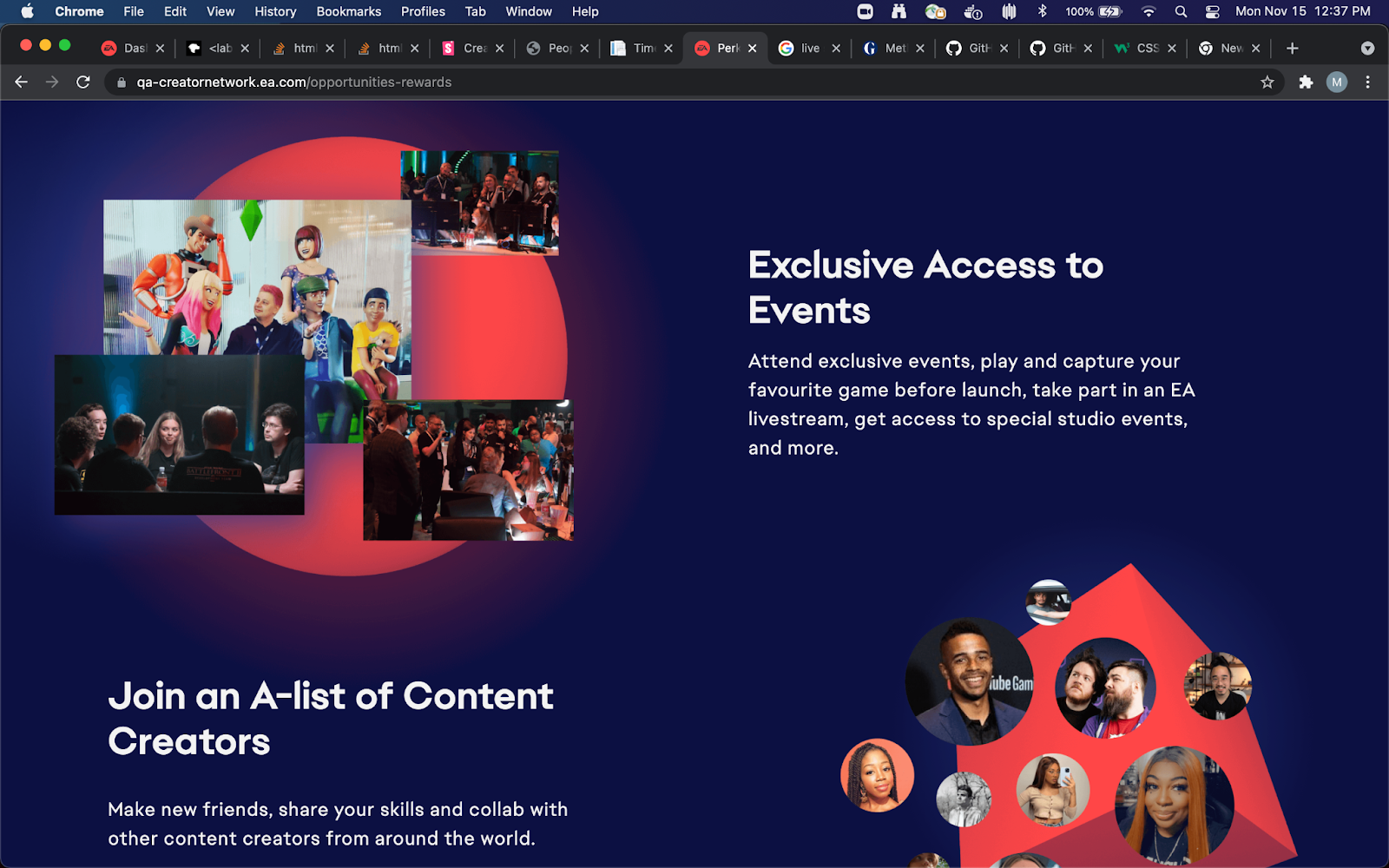Click the Bluetooth status icon
Image resolution: width=1389 pixels, height=868 pixels.
click(1043, 11)
